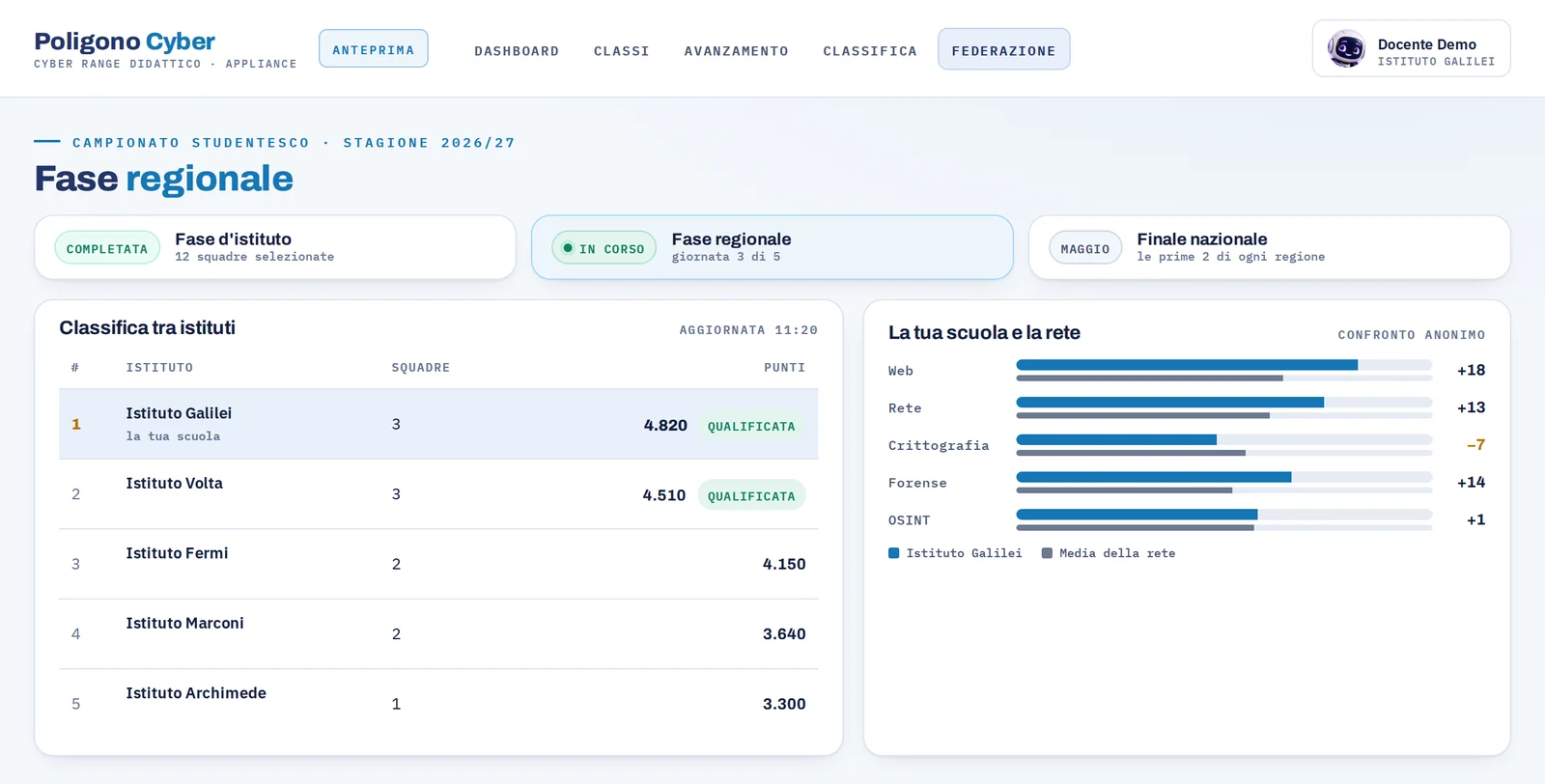1545x784 pixels.
Task: Click the Crittografia comparison bar
Action: pos(1224,445)
